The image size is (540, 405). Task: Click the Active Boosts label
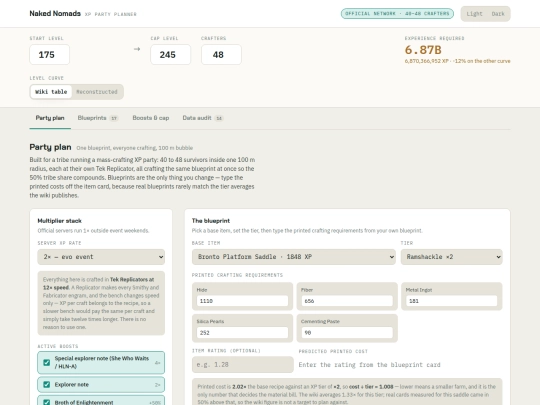(x=58, y=346)
